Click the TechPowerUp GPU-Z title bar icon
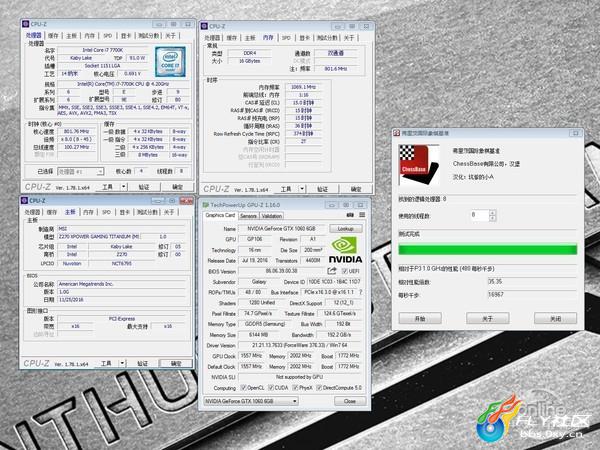This screenshot has width=600, height=450. click(205, 205)
